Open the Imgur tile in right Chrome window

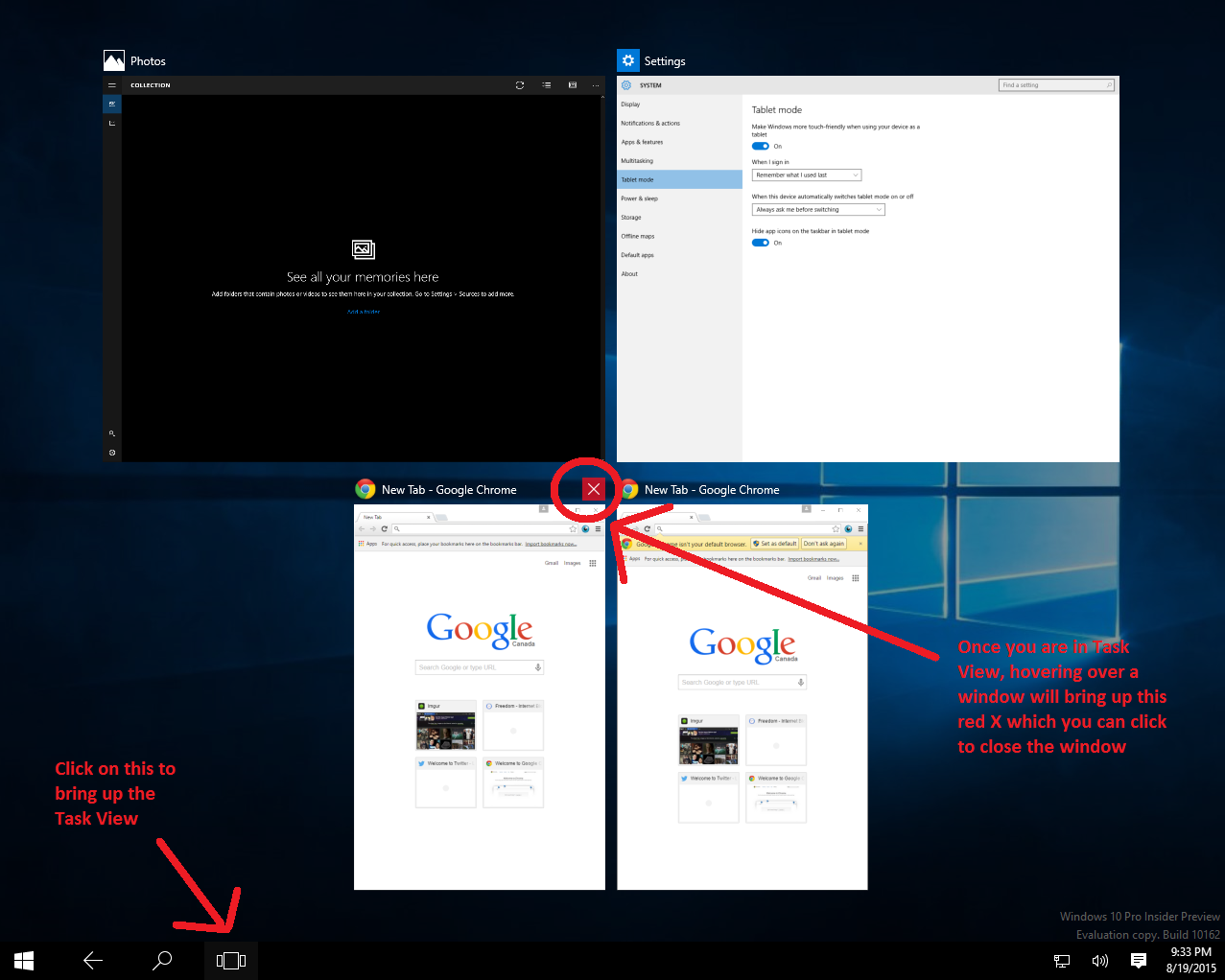pyautogui.click(x=709, y=740)
